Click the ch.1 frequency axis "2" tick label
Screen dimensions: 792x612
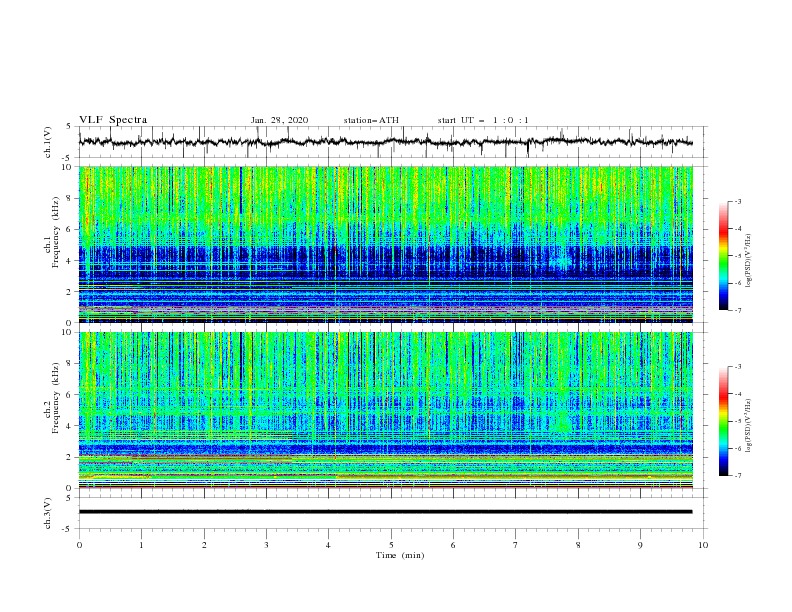click(x=70, y=292)
